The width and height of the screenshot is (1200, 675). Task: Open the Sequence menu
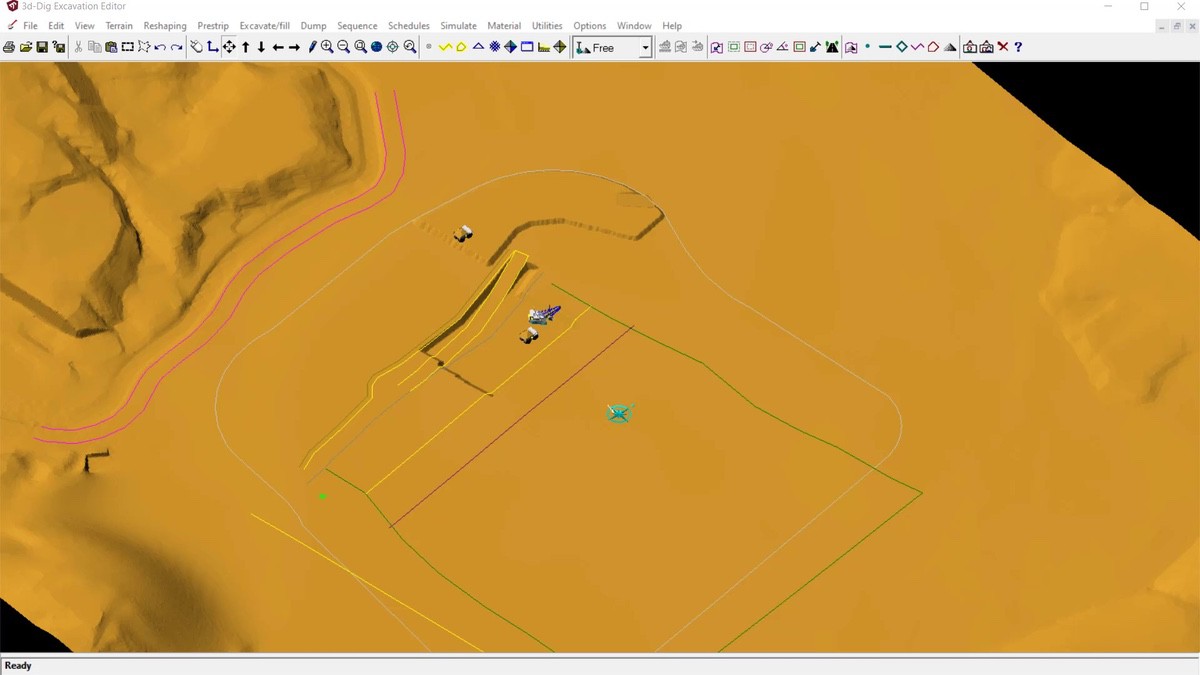357,26
